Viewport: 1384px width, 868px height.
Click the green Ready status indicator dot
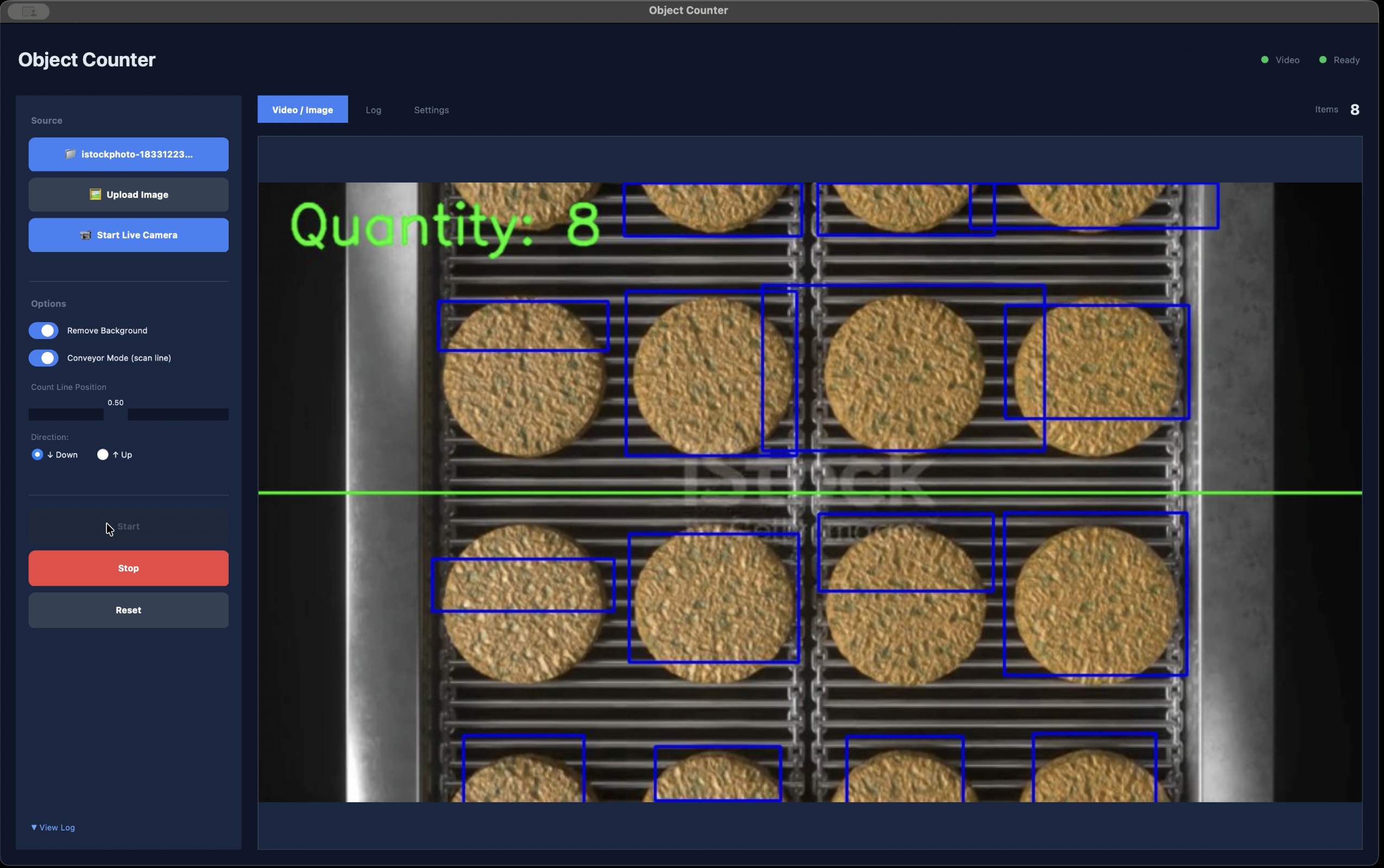pyautogui.click(x=1323, y=60)
